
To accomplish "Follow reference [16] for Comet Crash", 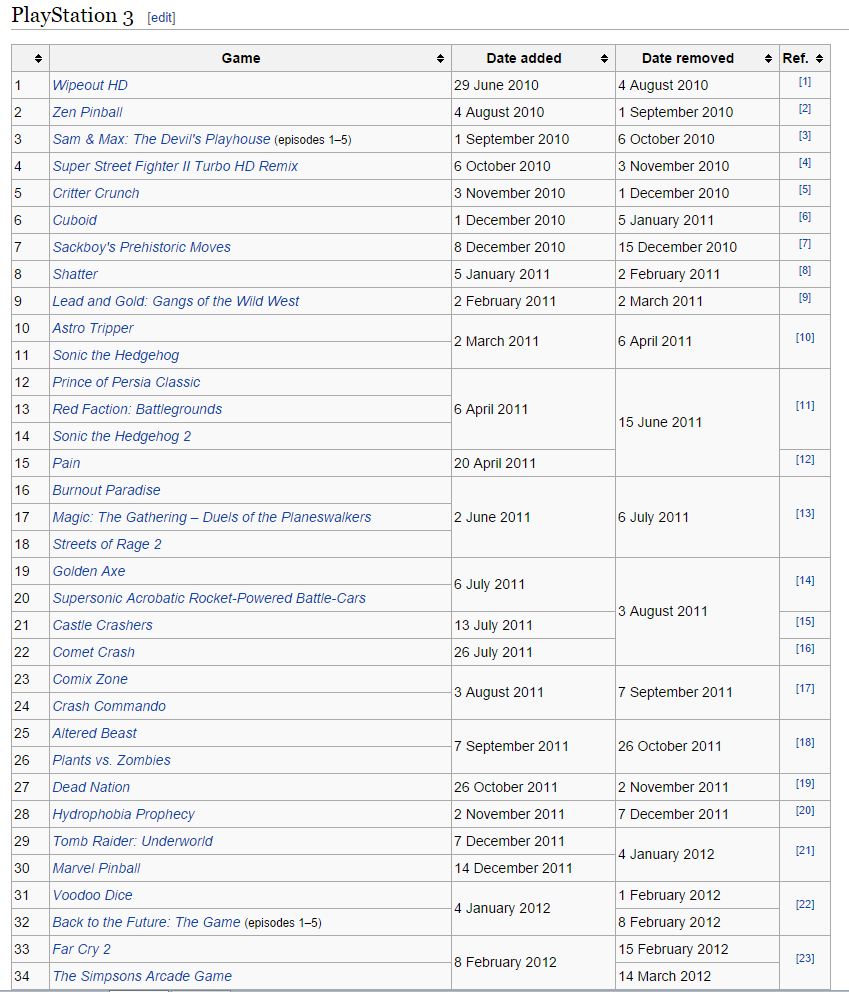I will [x=805, y=648].
